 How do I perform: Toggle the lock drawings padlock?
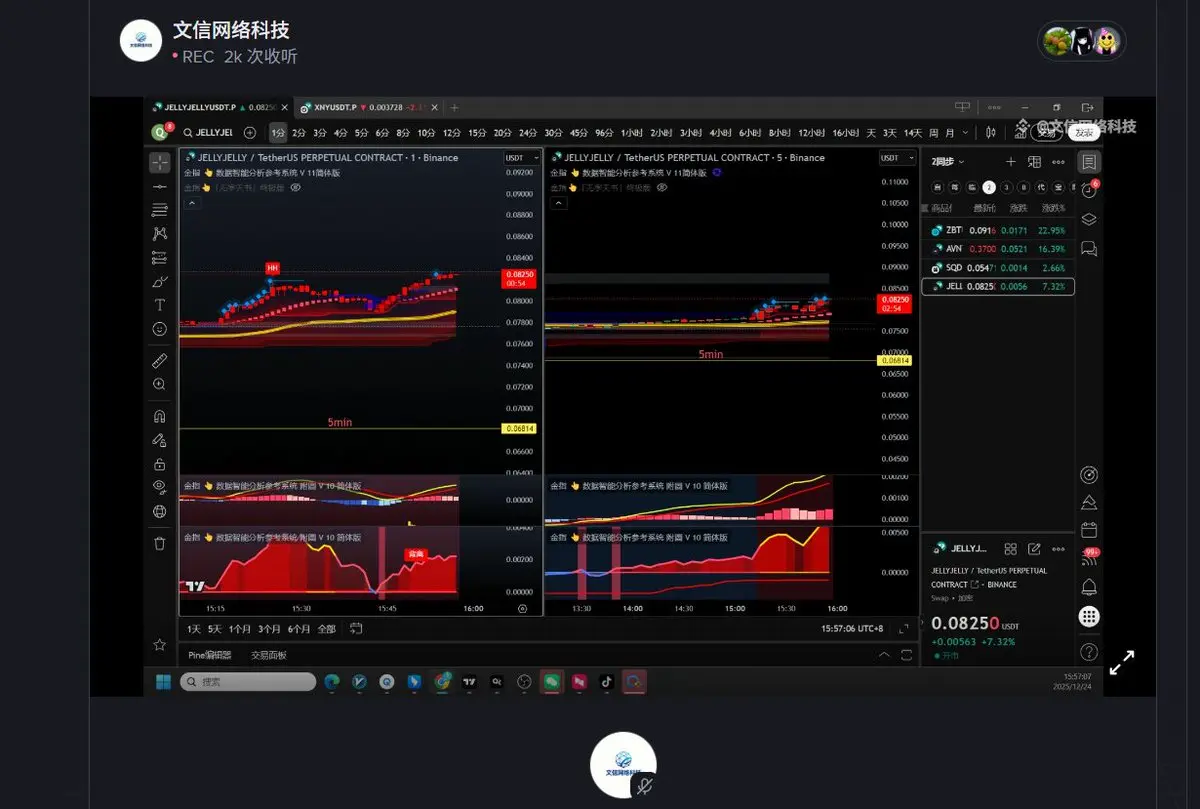[160, 464]
